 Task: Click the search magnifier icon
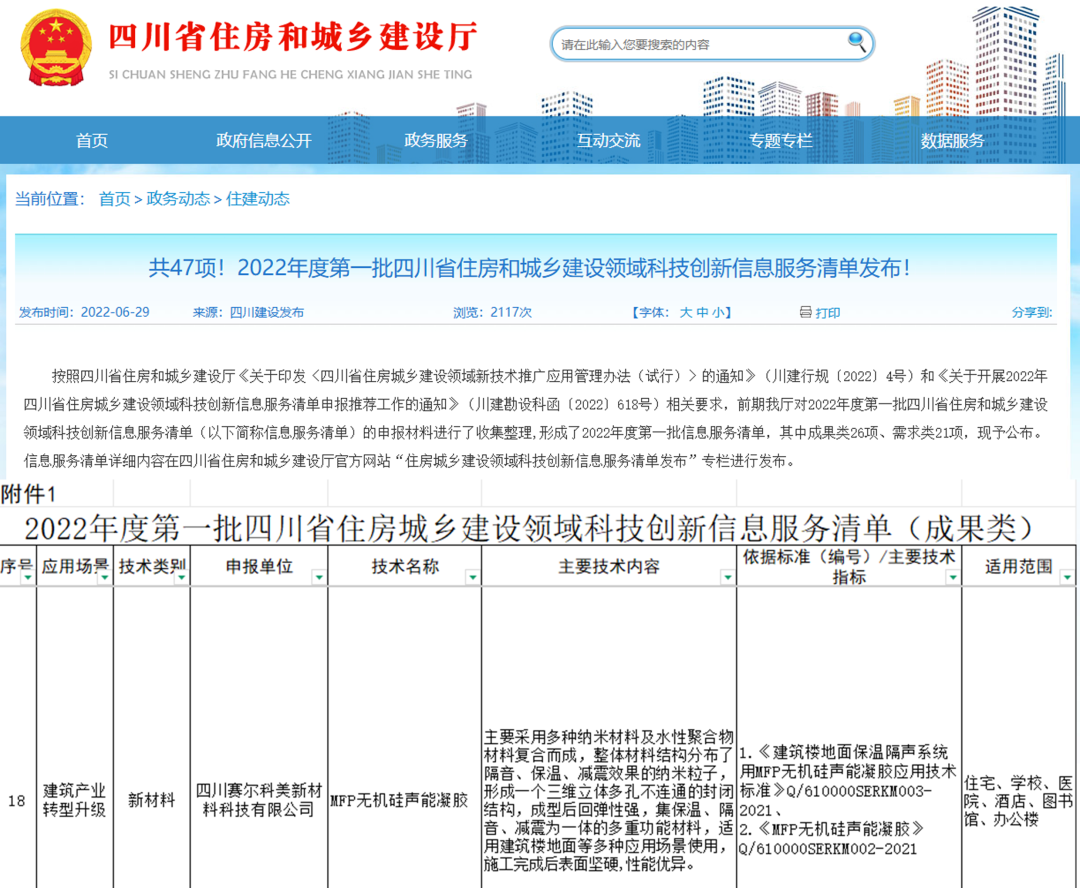tap(858, 44)
